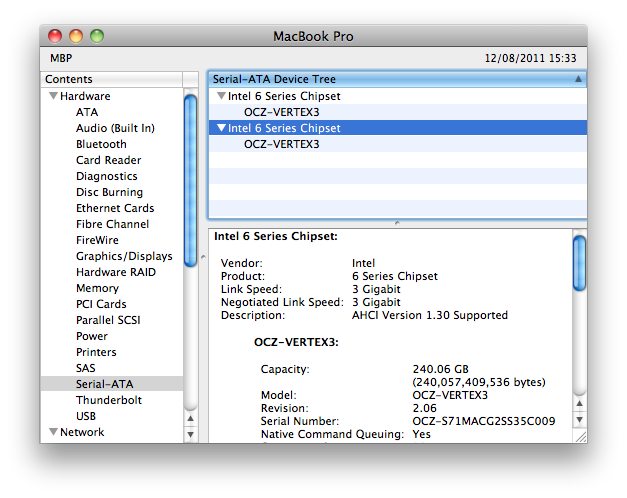Select Fibre Channel in the list
This screenshot has height=498, width=627.
click(x=112, y=224)
